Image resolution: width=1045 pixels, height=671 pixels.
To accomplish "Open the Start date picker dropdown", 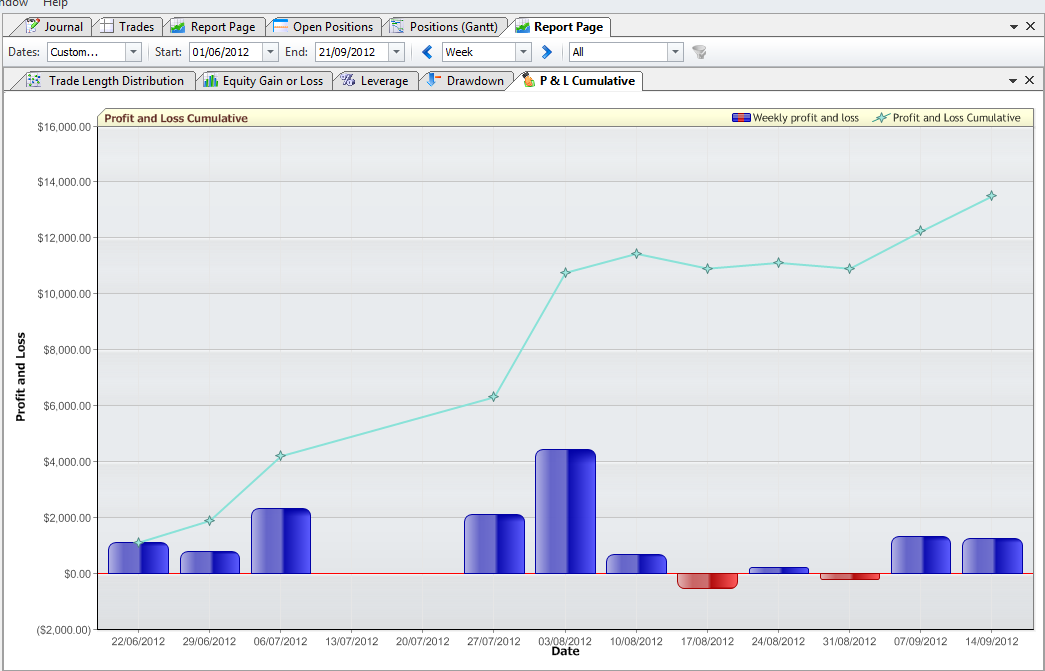I will click(270, 52).
